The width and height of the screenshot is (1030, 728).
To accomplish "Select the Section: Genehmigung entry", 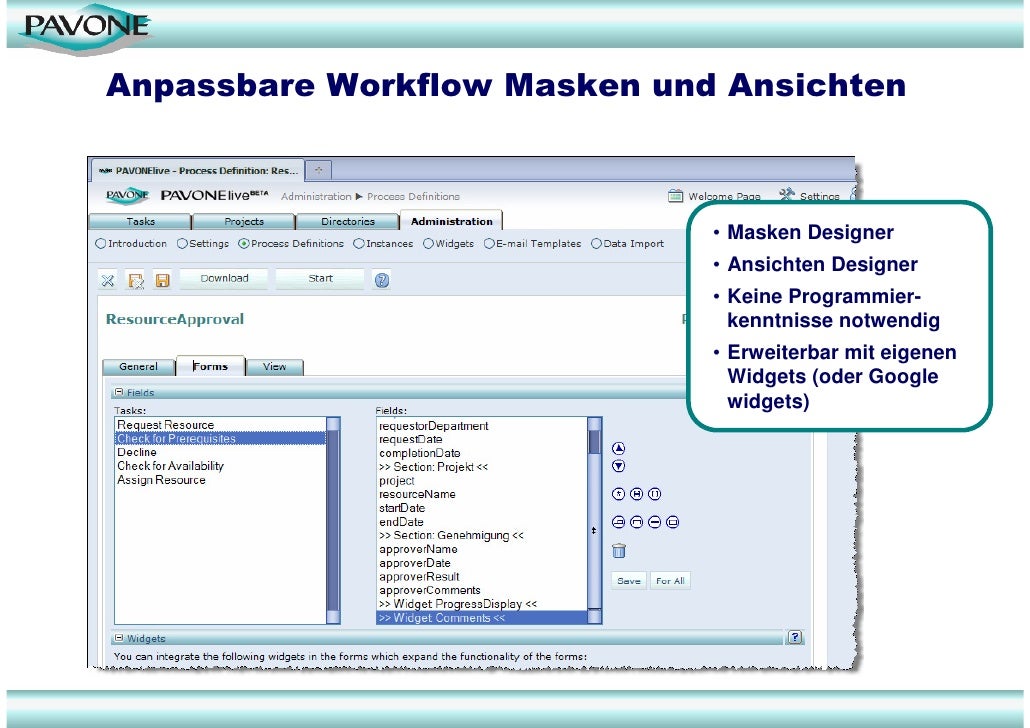I will tap(482, 535).
